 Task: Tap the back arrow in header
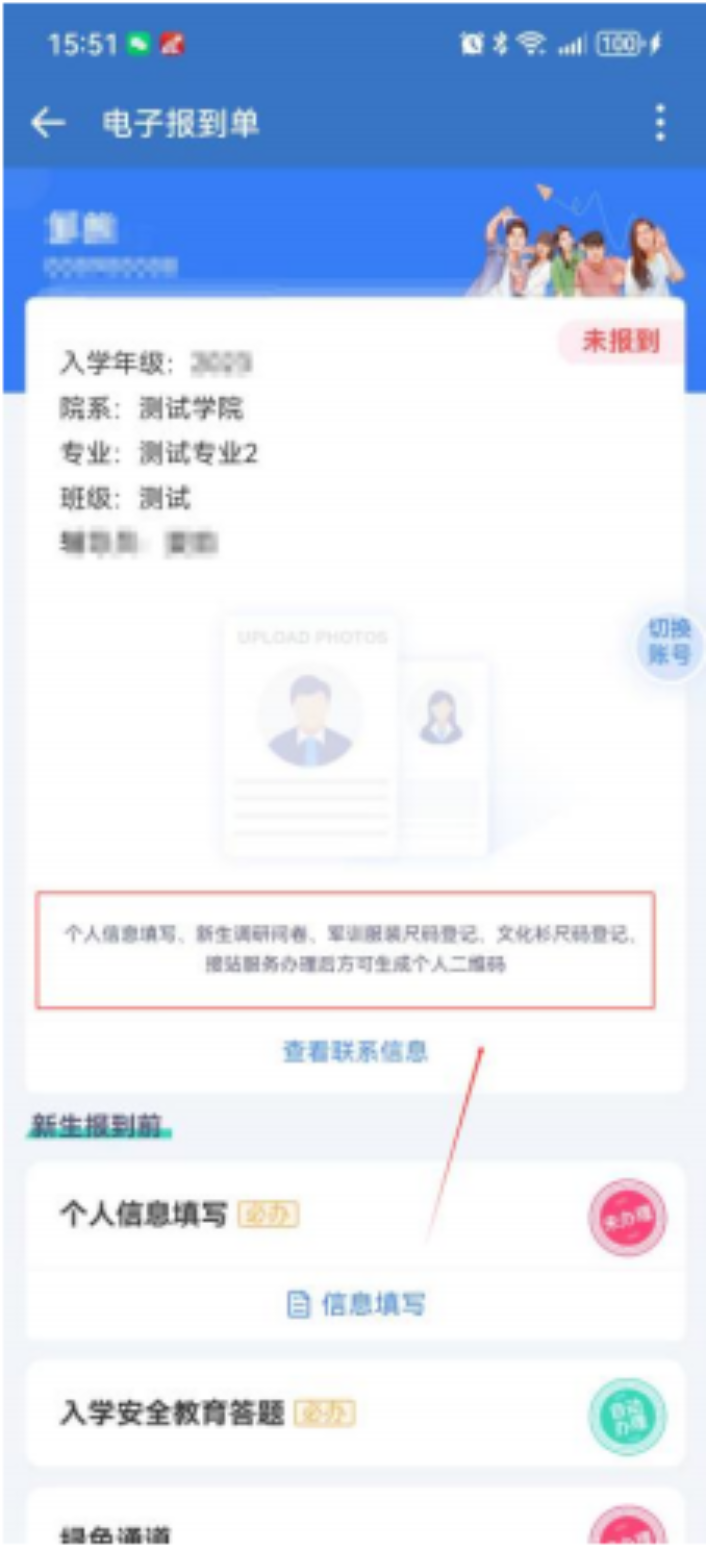(x=47, y=123)
